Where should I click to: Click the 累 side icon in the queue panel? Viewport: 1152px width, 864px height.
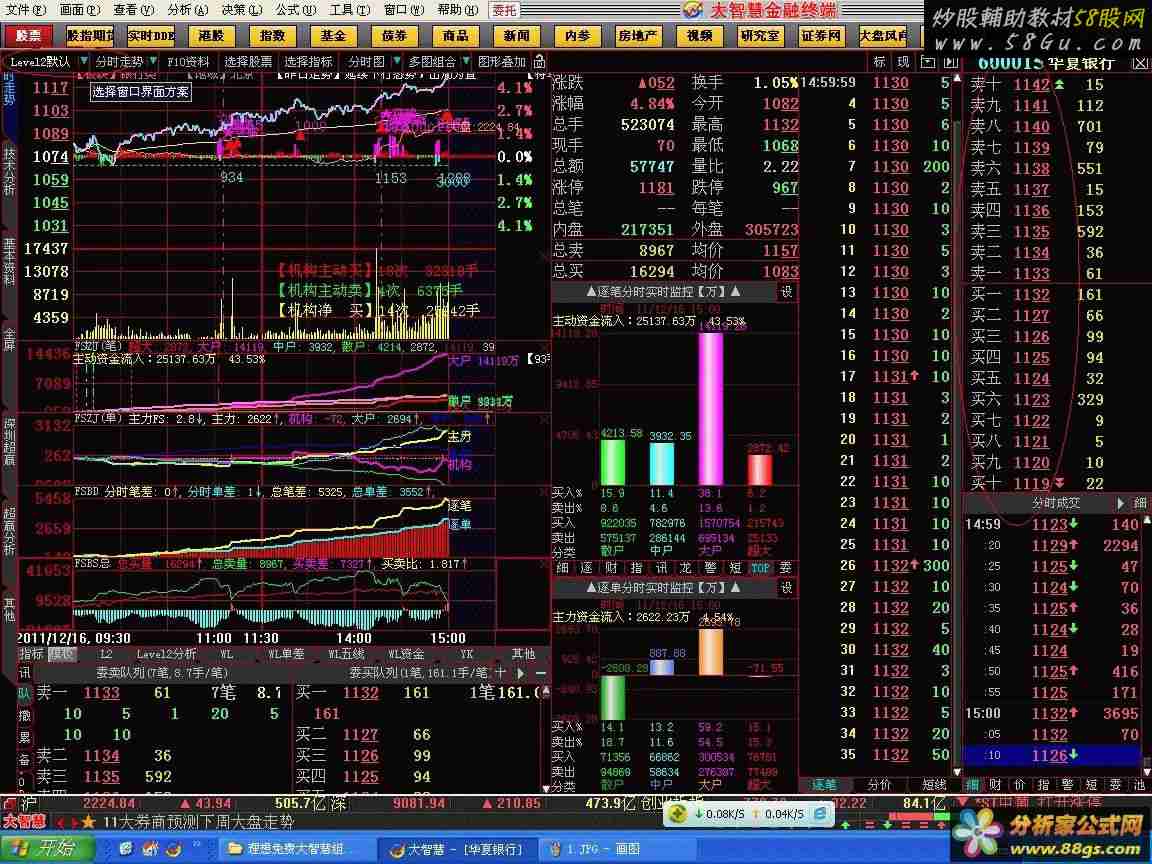(24, 736)
